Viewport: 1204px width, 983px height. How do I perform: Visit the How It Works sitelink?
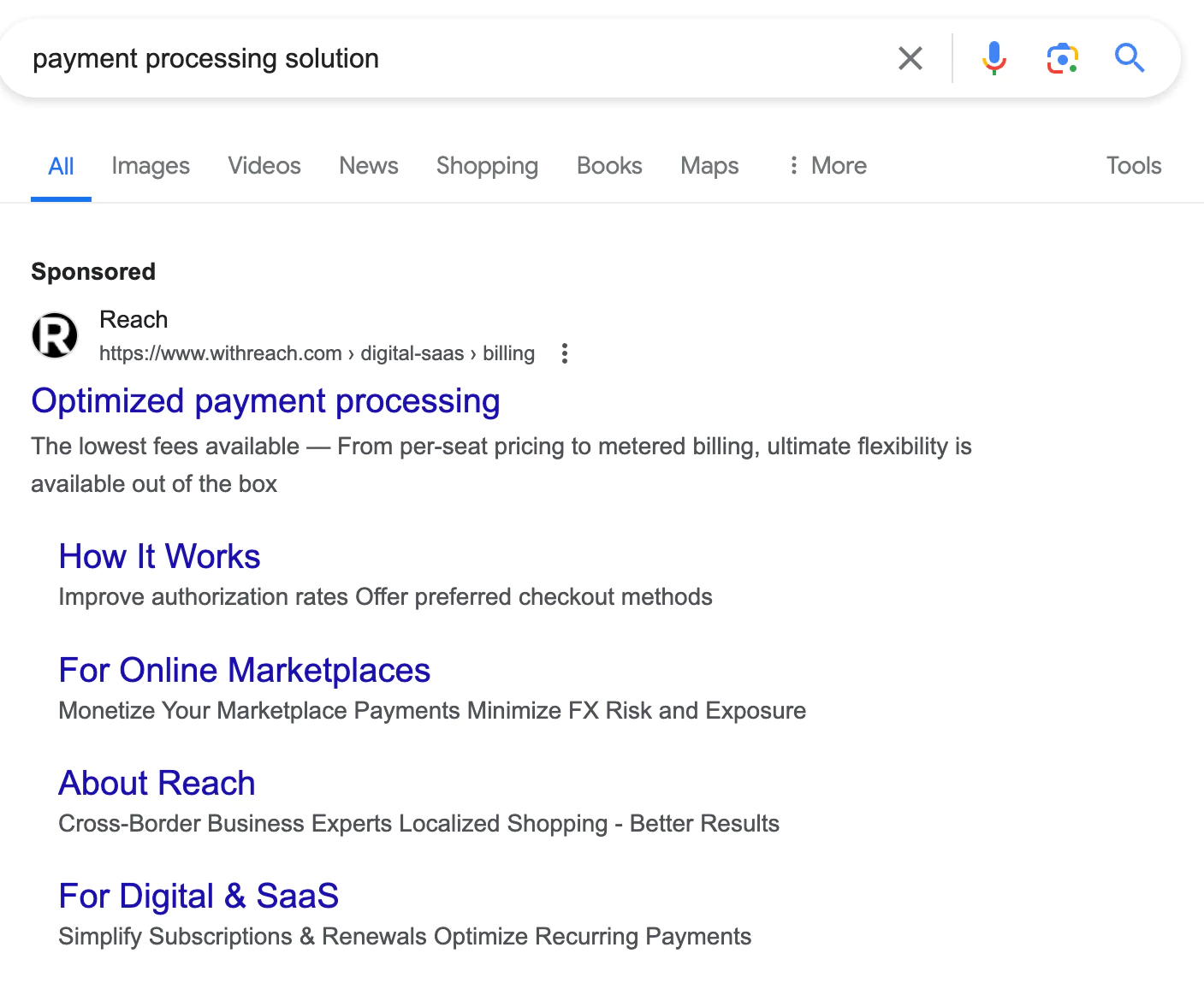click(x=159, y=557)
